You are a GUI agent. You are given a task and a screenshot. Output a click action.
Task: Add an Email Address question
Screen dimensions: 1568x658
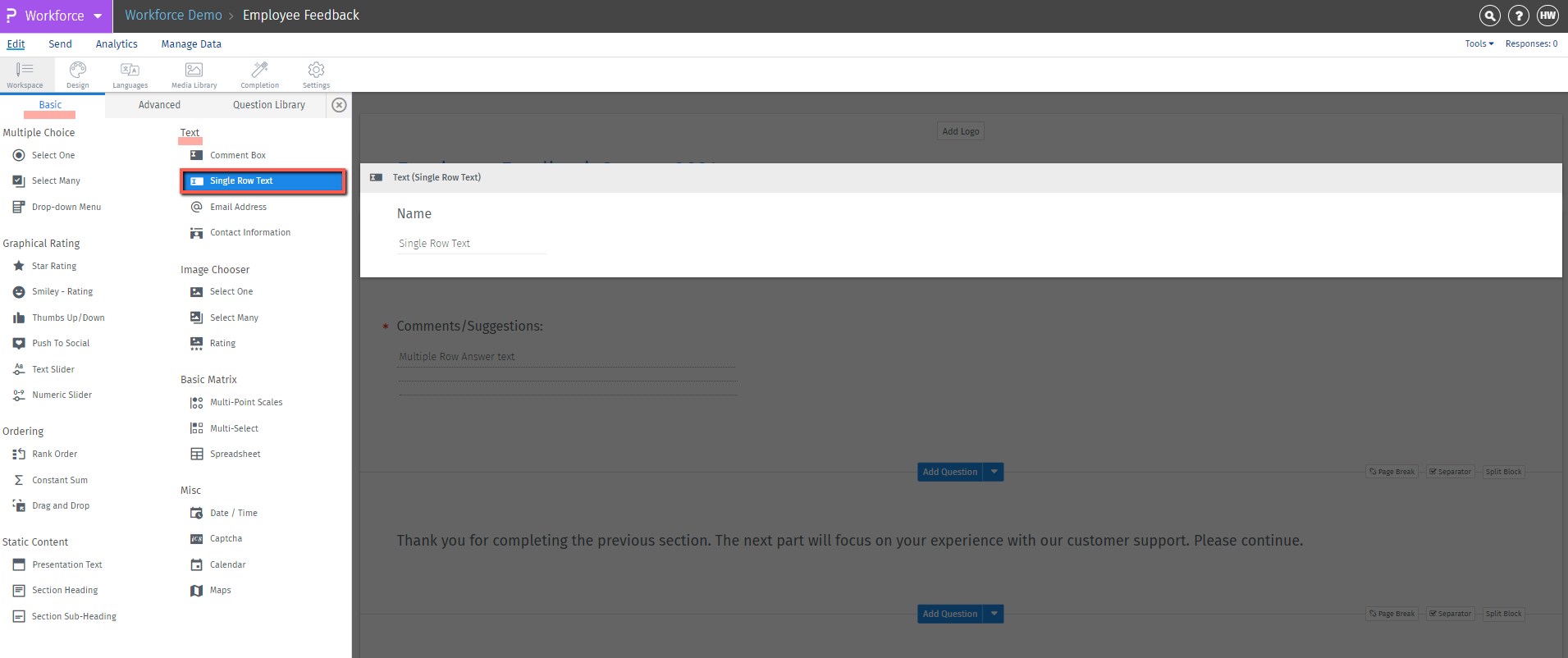tap(229, 207)
